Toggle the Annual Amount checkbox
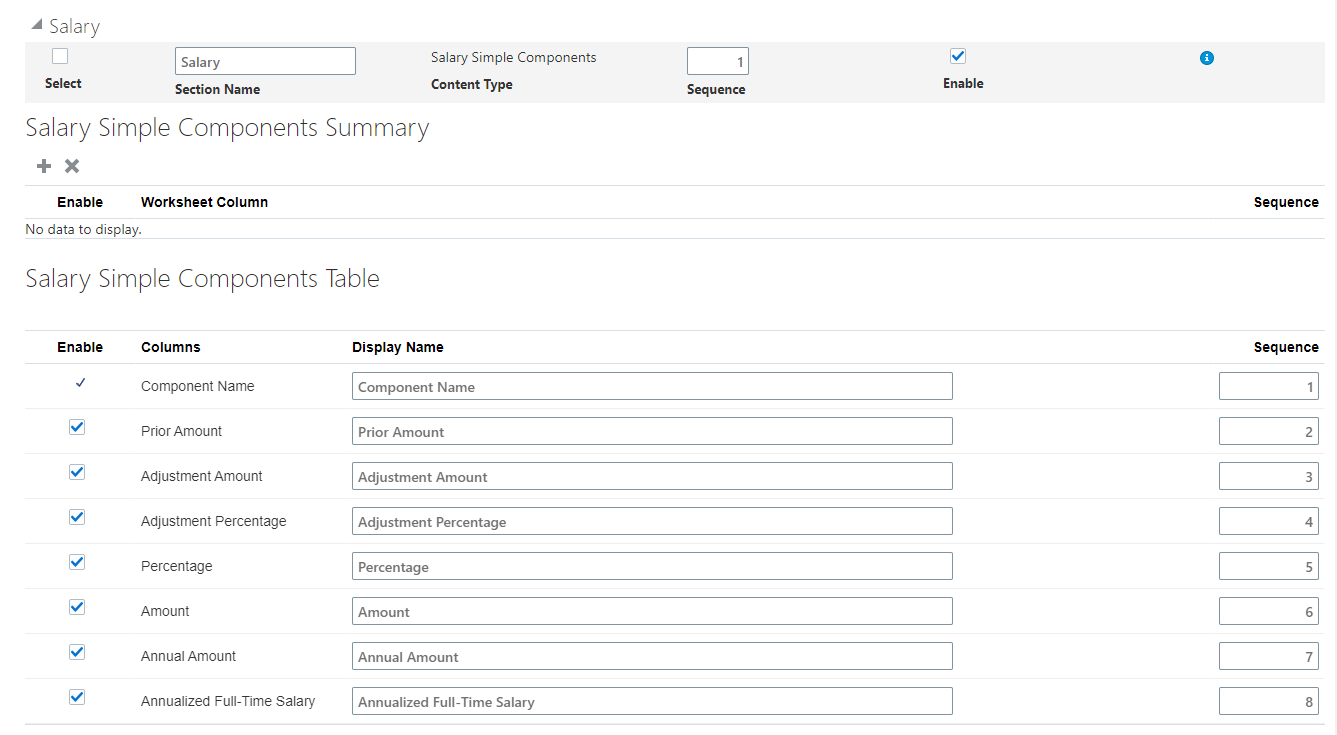Screen dimensions: 1337x735 click(x=77, y=652)
